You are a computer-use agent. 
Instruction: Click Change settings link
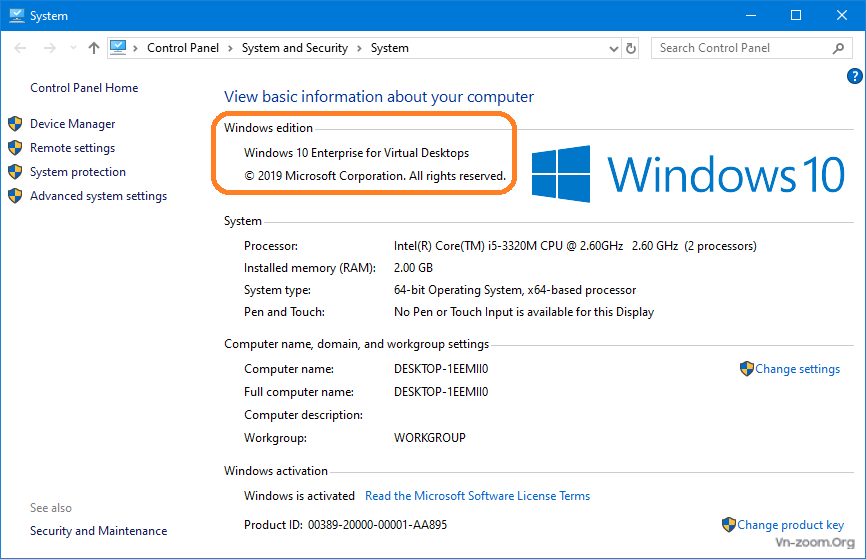pos(798,369)
